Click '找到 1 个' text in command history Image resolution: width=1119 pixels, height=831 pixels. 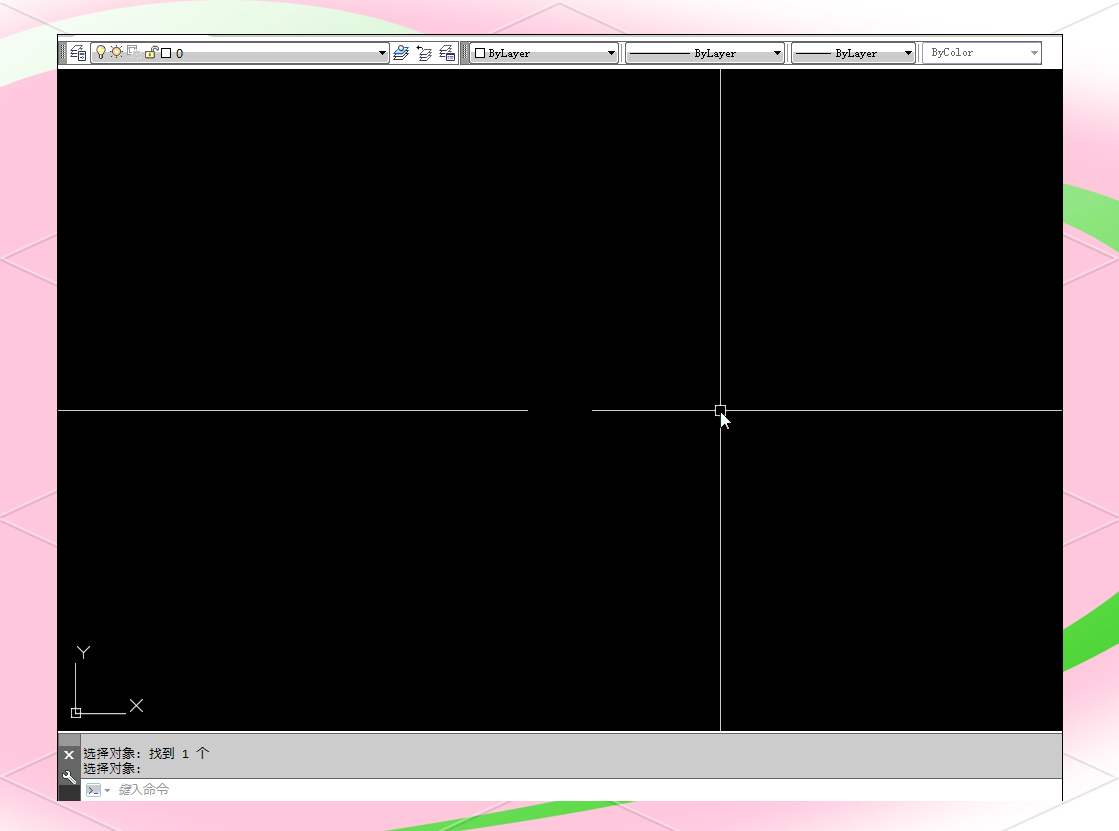(179, 753)
